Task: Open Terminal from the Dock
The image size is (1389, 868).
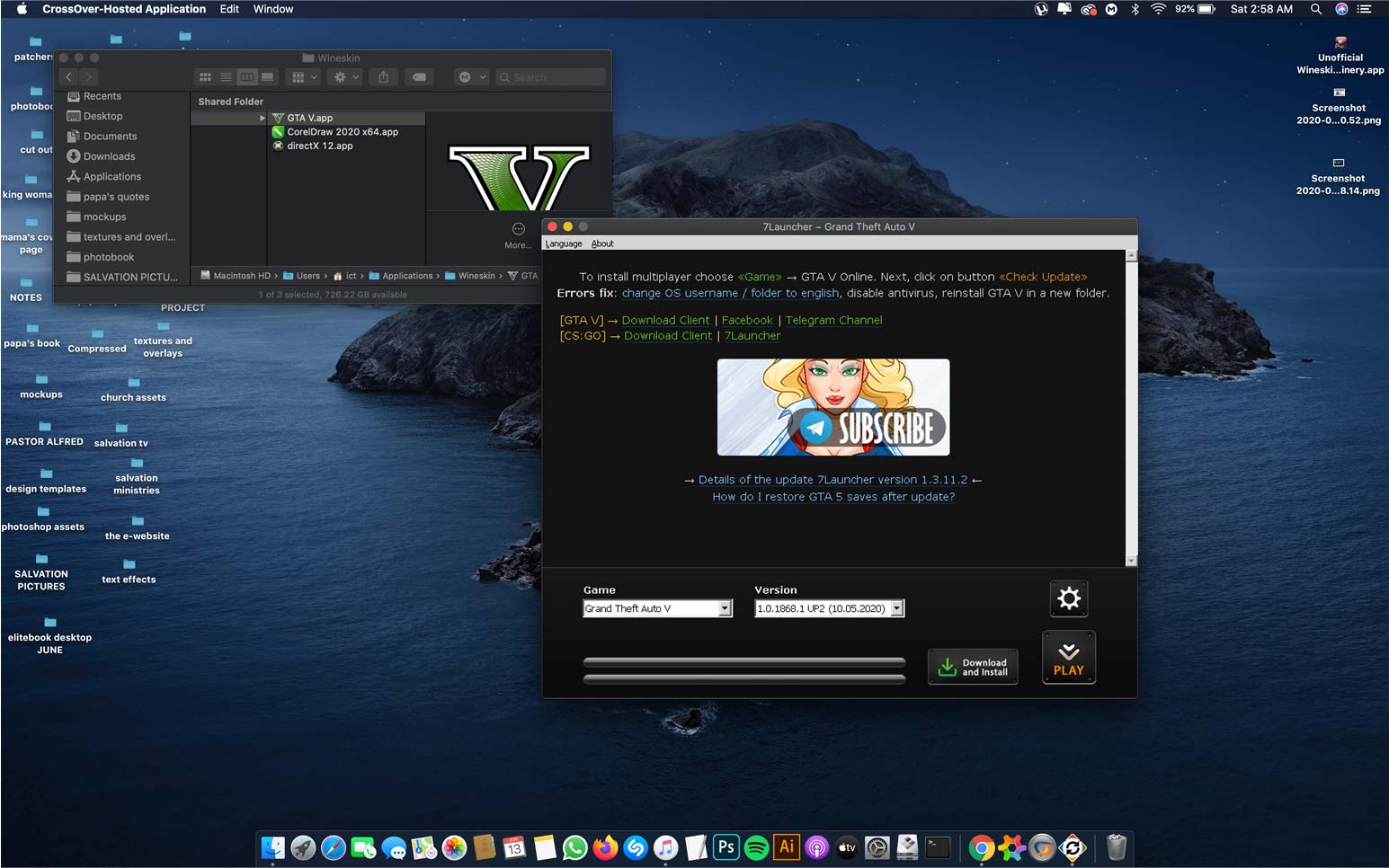Action: click(938, 846)
